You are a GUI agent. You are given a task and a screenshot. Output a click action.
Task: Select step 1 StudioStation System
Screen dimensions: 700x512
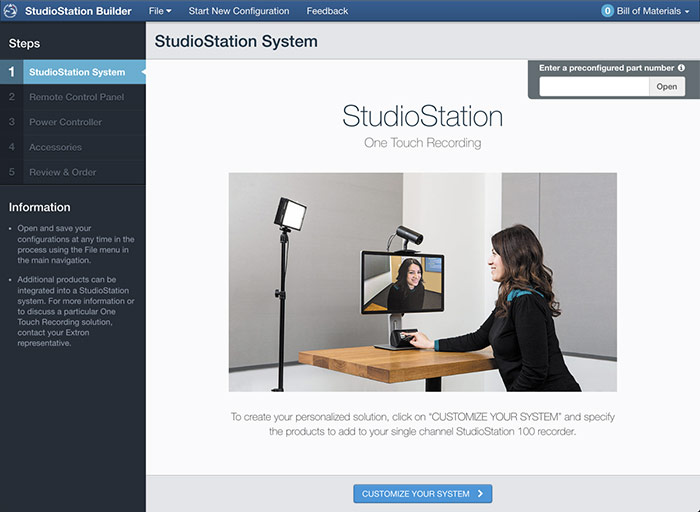73,72
